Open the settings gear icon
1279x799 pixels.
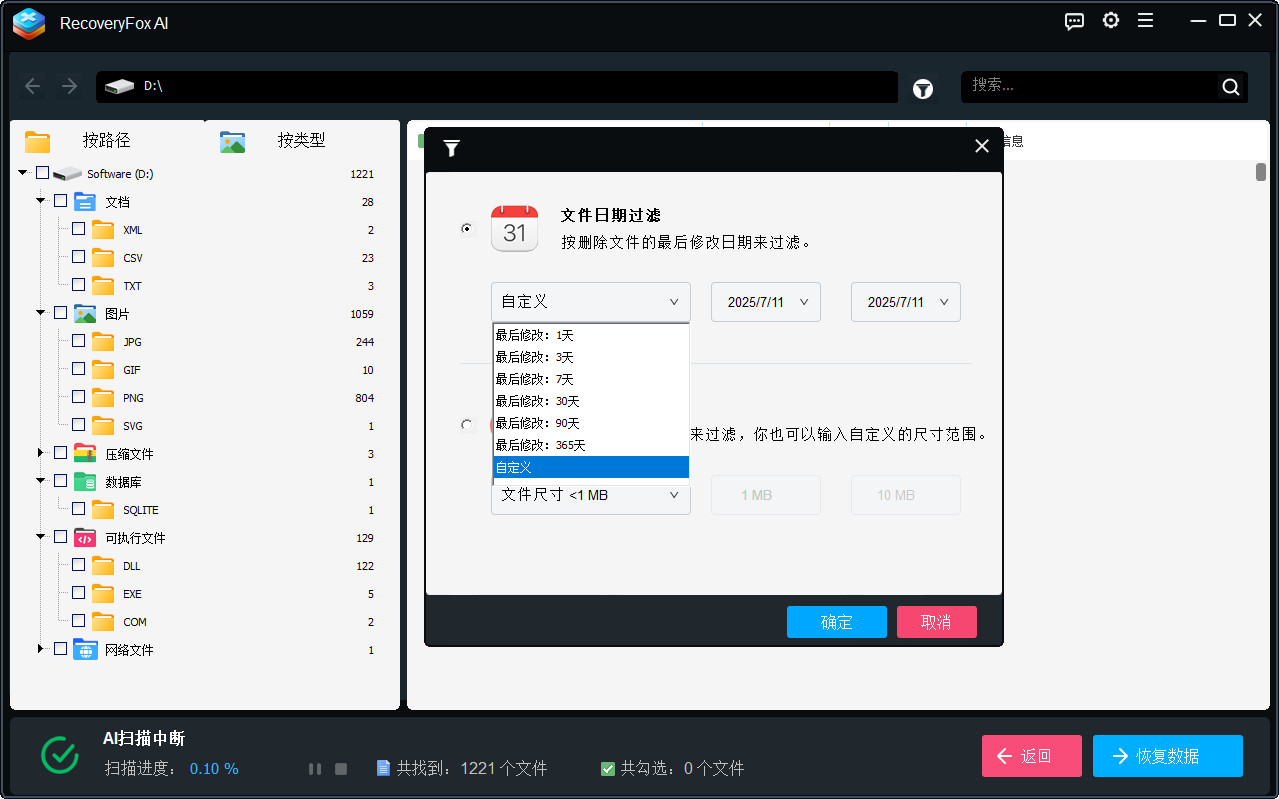point(1110,20)
